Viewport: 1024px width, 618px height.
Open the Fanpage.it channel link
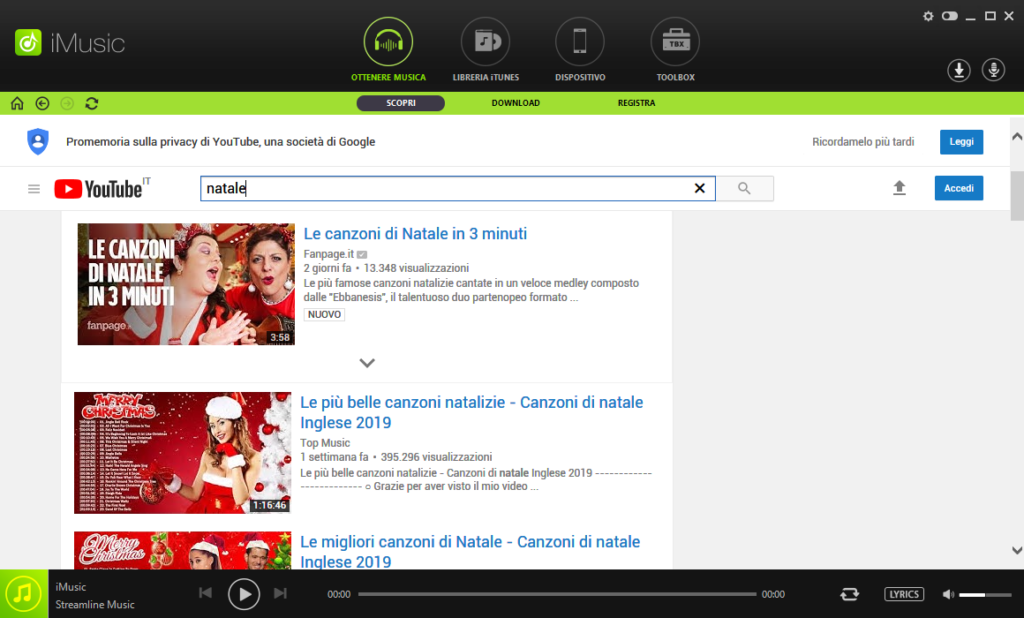click(x=328, y=254)
